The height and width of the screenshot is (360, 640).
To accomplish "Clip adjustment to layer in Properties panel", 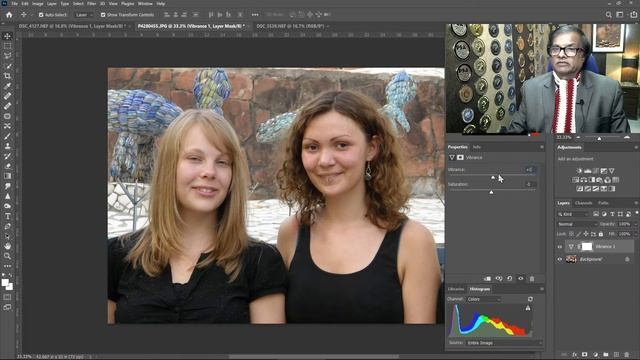I will pyautogui.click(x=487, y=278).
